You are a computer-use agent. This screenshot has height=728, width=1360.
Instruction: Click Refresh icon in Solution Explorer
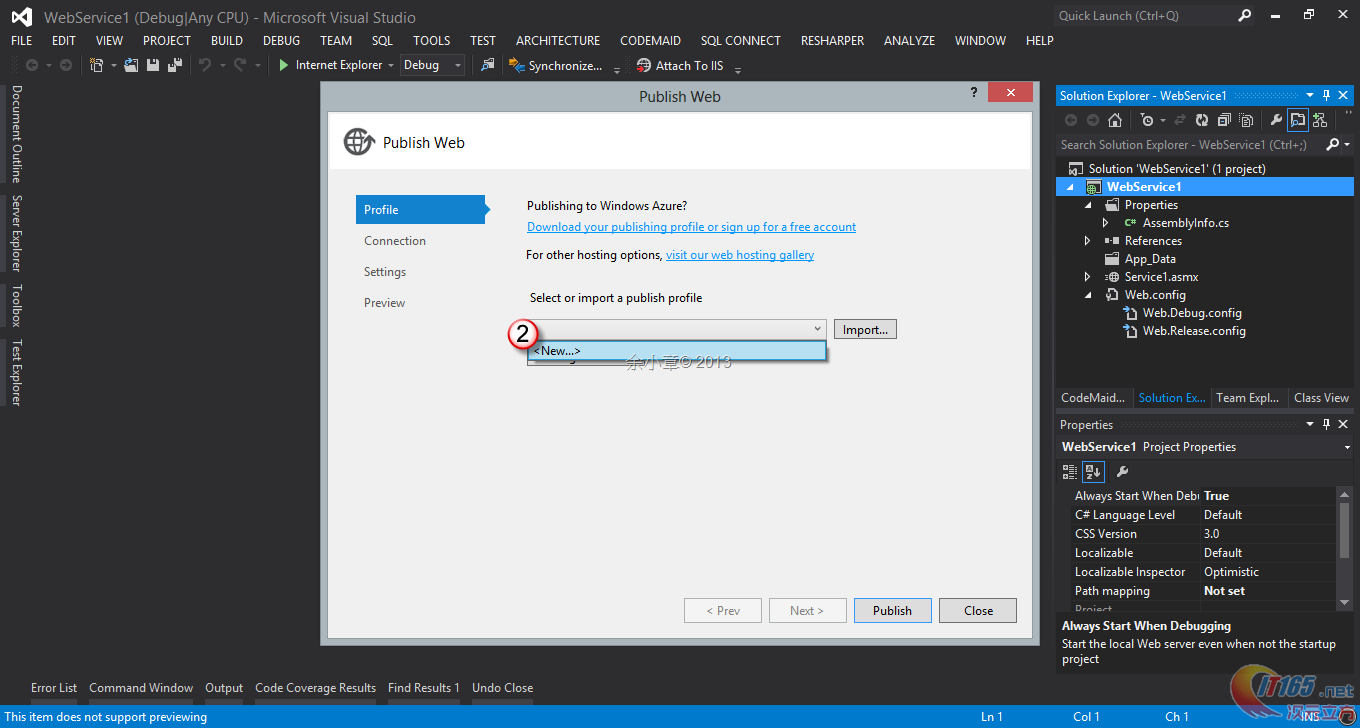tap(1202, 120)
